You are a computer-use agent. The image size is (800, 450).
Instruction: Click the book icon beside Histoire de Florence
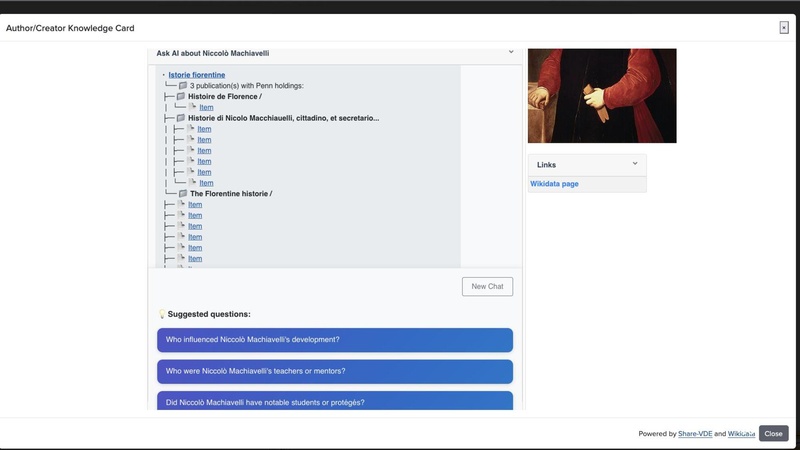point(181,97)
